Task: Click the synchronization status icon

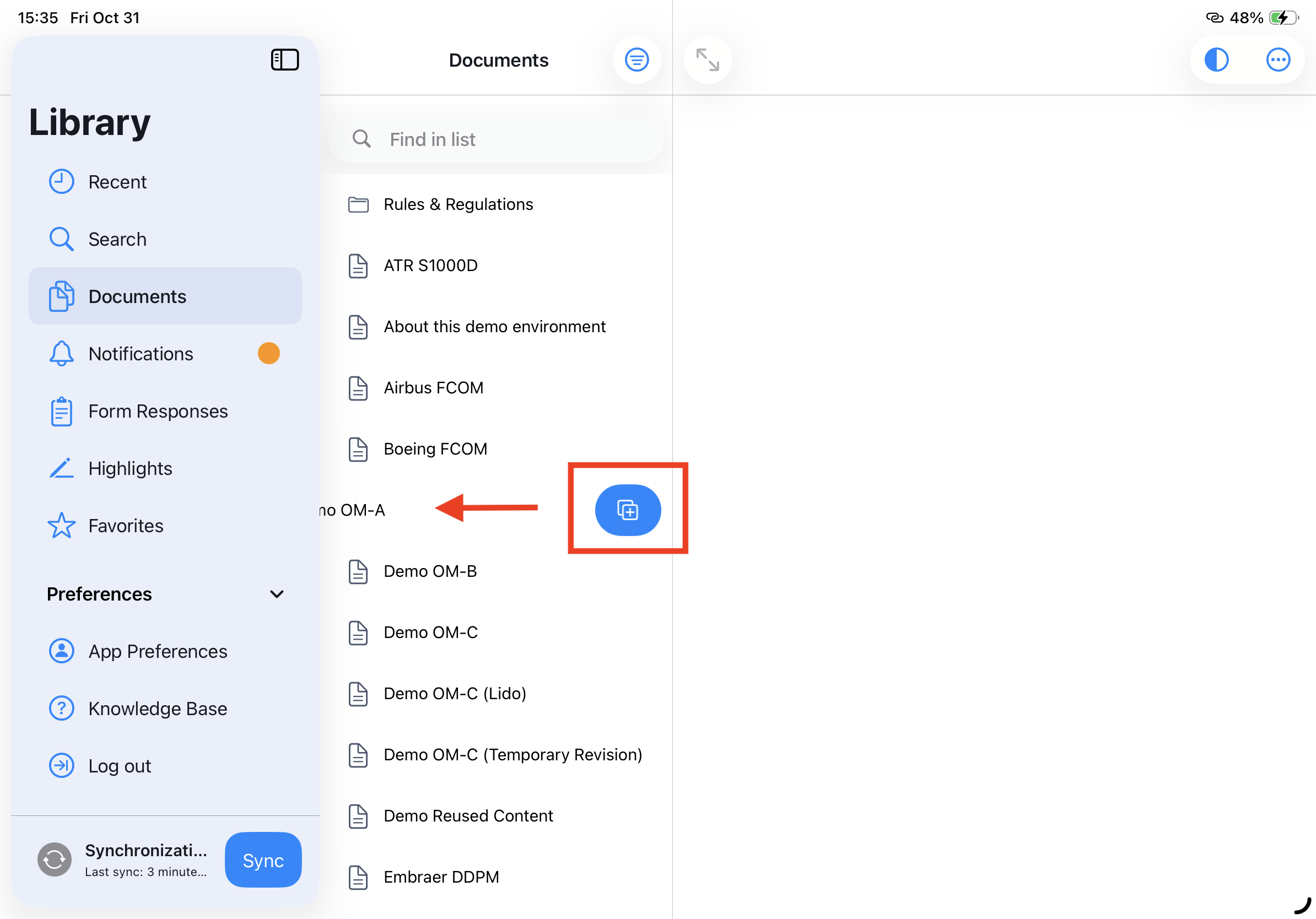Action: (55, 859)
